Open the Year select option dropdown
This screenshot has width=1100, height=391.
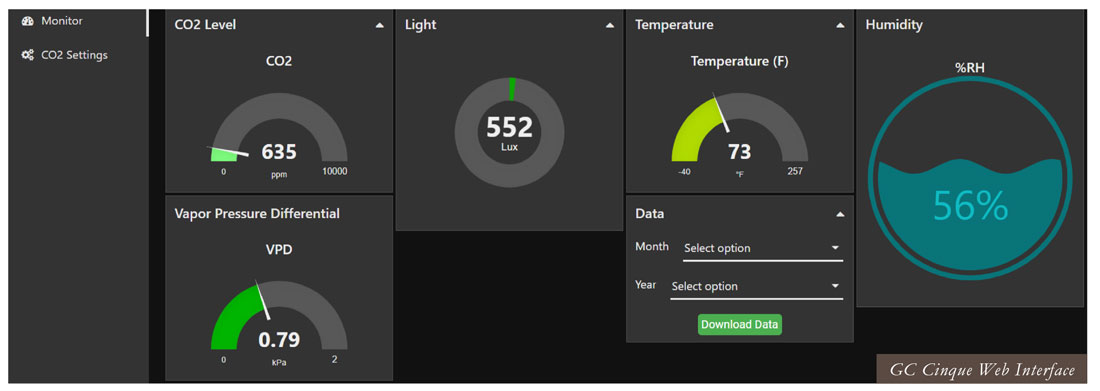coord(756,286)
